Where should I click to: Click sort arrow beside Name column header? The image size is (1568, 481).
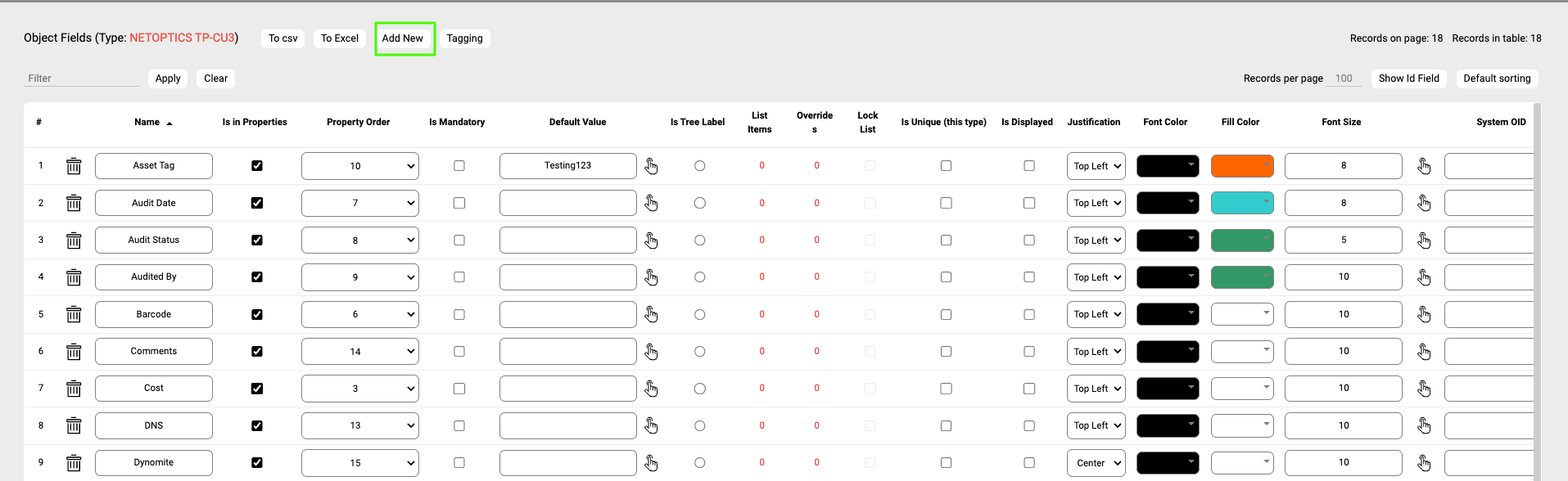point(169,123)
